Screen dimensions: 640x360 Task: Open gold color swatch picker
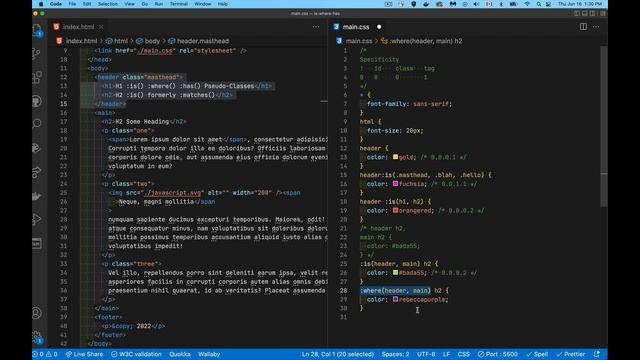click(395, 157)
